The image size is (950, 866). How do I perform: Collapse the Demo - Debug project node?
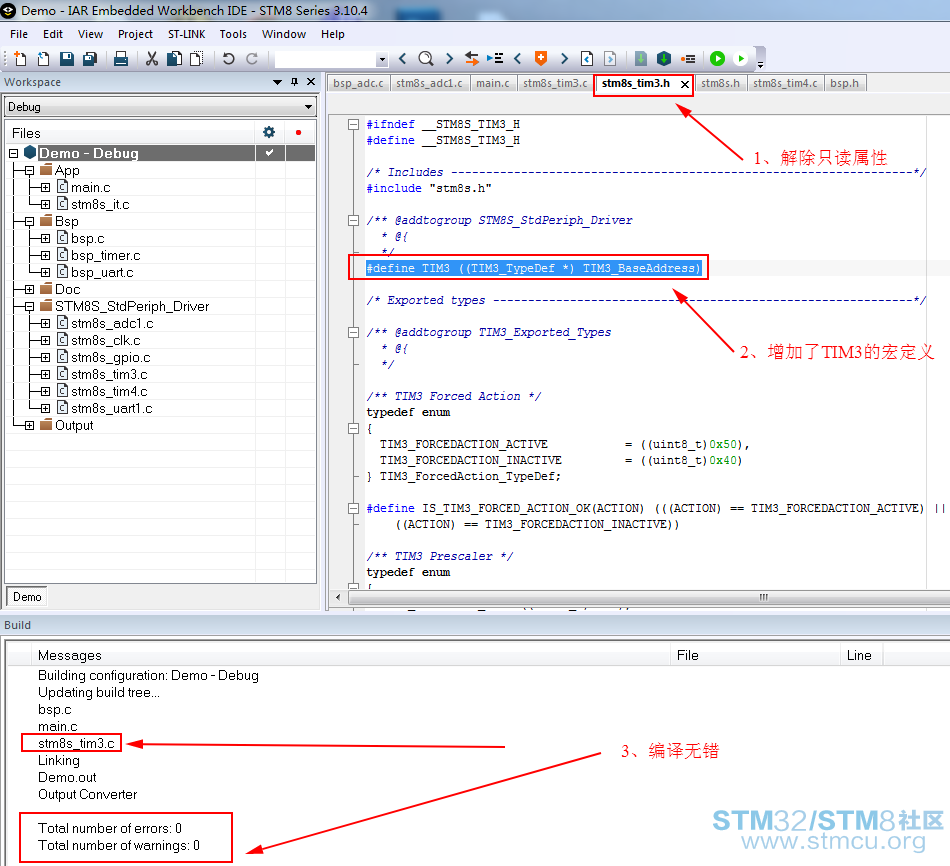[13, 153]
